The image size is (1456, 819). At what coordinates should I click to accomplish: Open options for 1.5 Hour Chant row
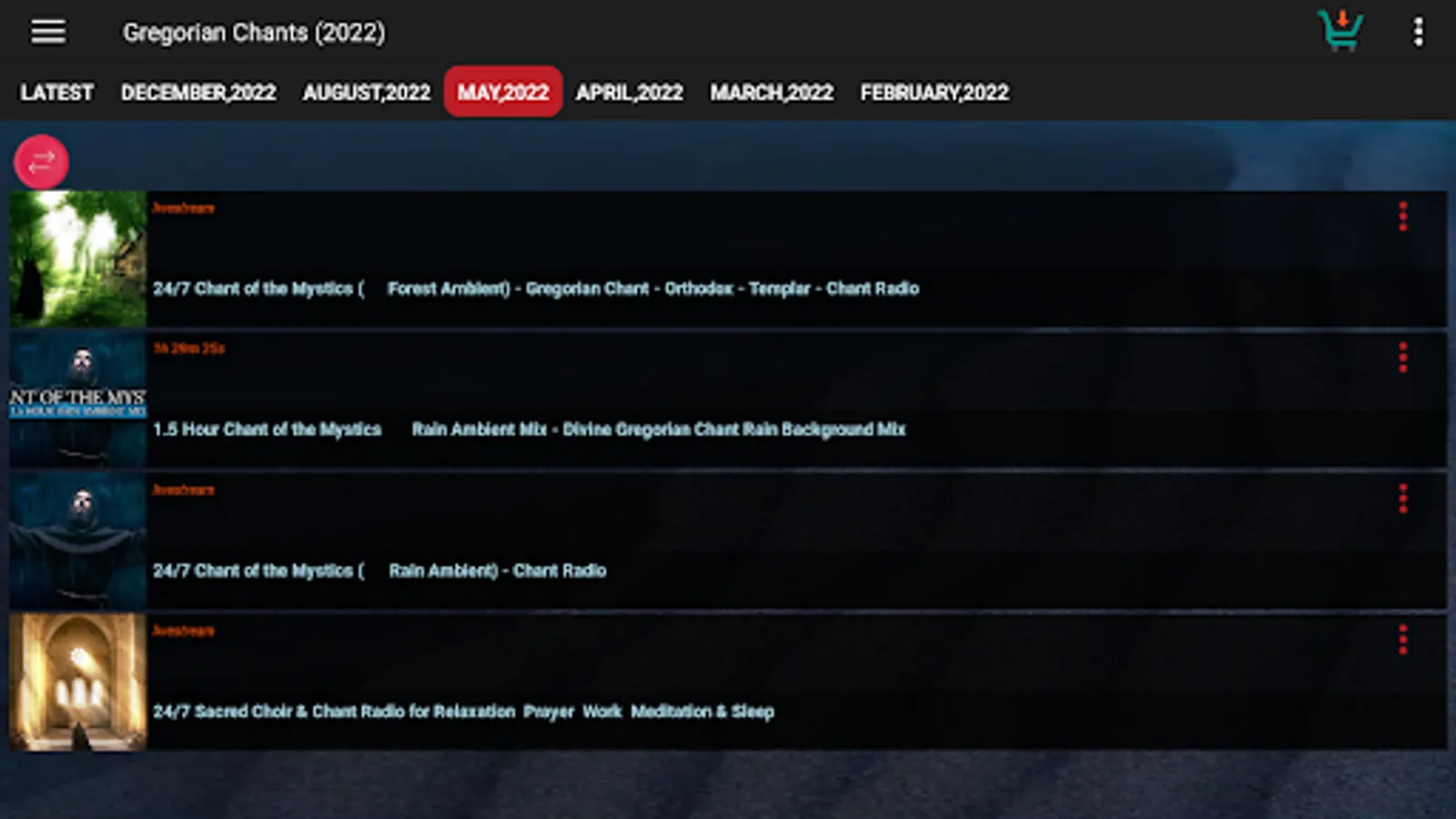tap(1402, 358)
